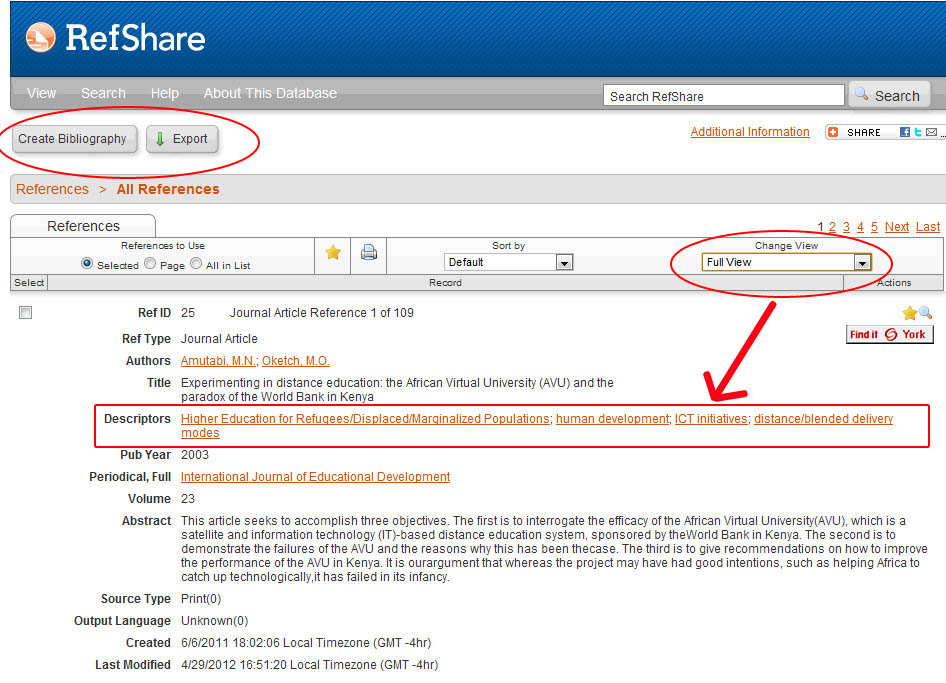Click the star My List icon in toolbar
Screen dimensions: 946x683
(332, 253)
